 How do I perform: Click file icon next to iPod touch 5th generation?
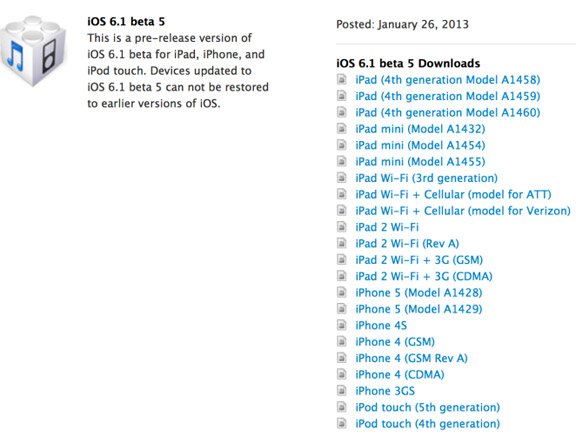[x=342, y=407]
